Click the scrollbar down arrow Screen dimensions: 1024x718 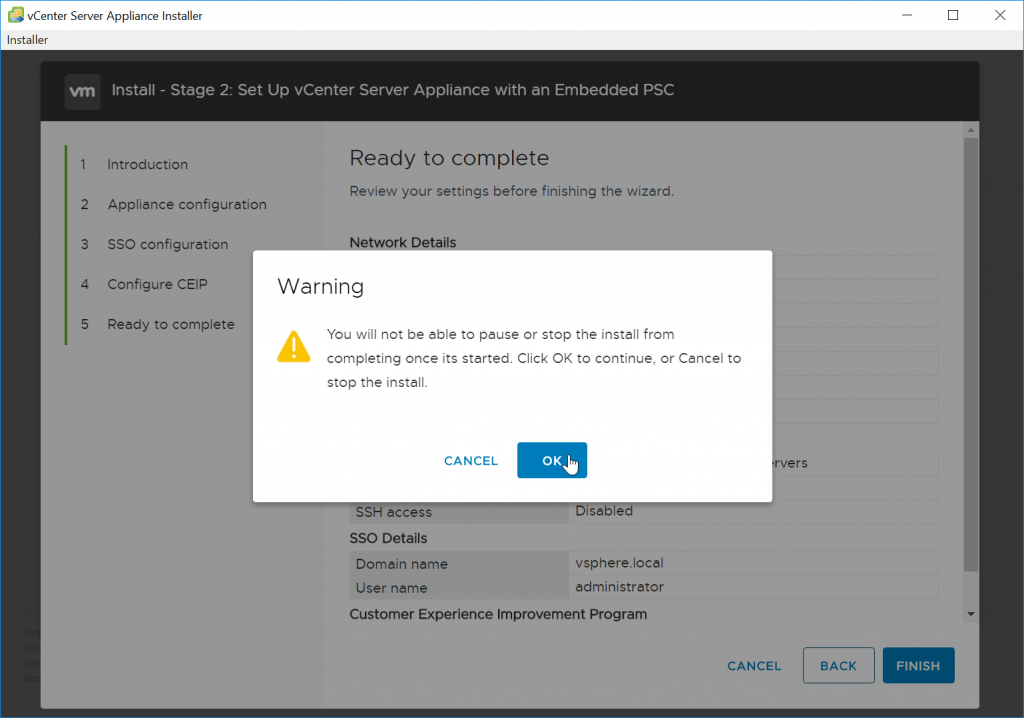[x=971, y=614]
